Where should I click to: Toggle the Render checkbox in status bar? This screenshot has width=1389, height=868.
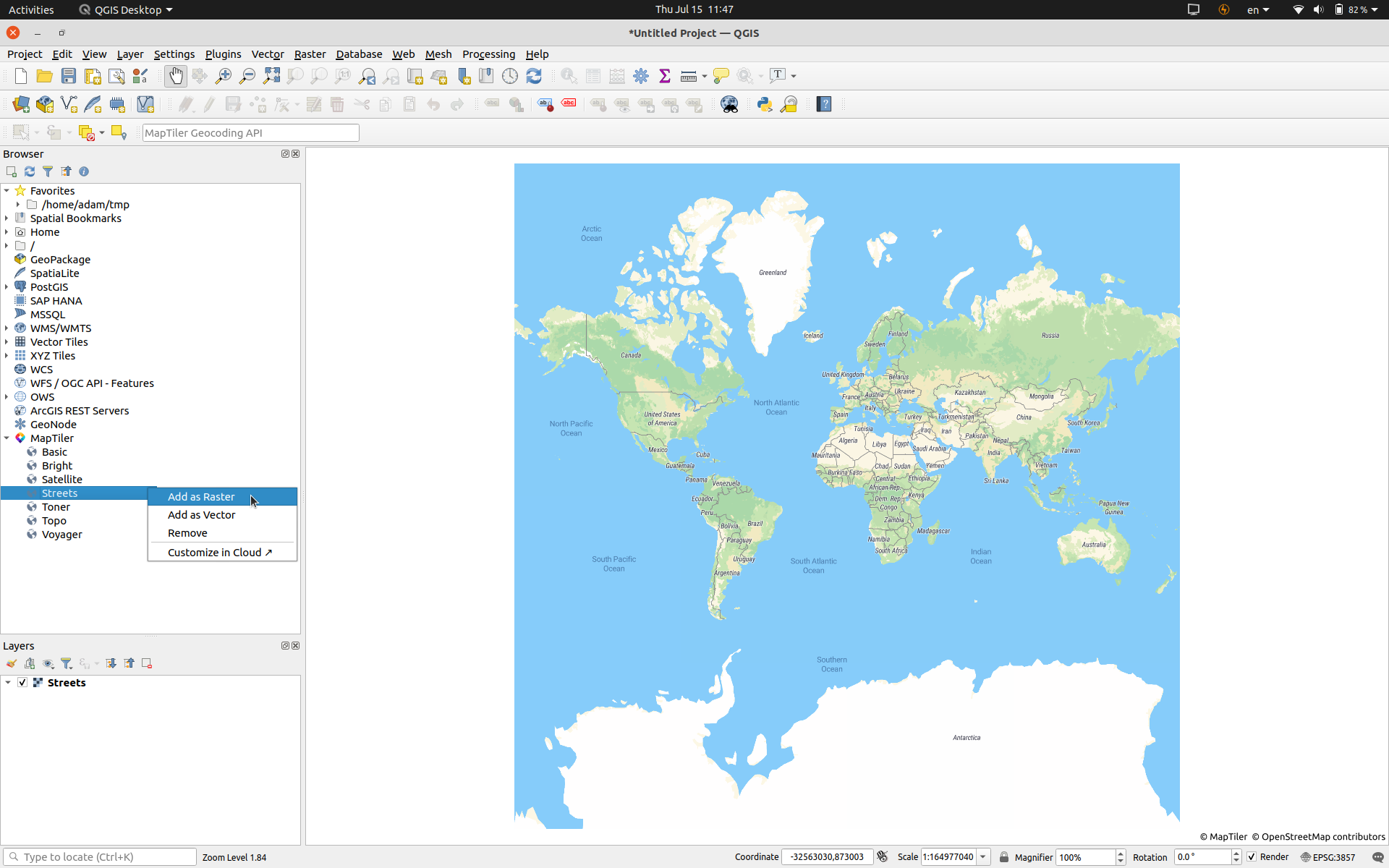click(x=1252, y=856)
